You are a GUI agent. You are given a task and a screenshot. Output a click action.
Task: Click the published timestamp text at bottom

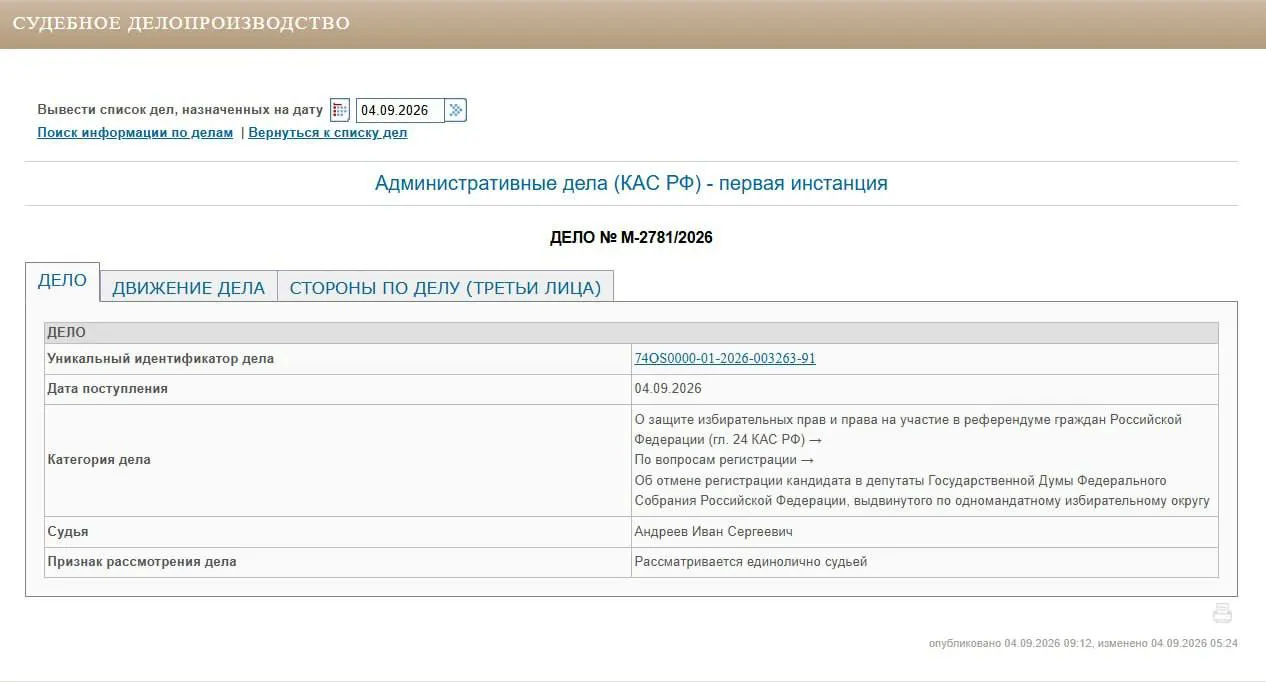[x=1083, y=643]
